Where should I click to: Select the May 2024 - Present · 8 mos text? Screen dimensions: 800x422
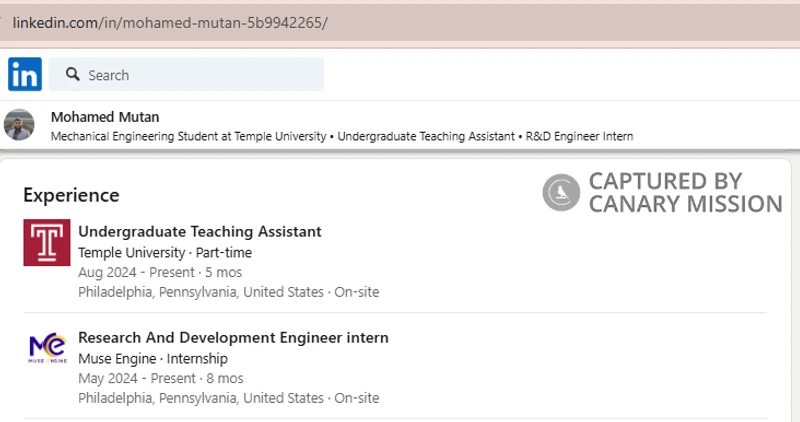tap(161, 379)
